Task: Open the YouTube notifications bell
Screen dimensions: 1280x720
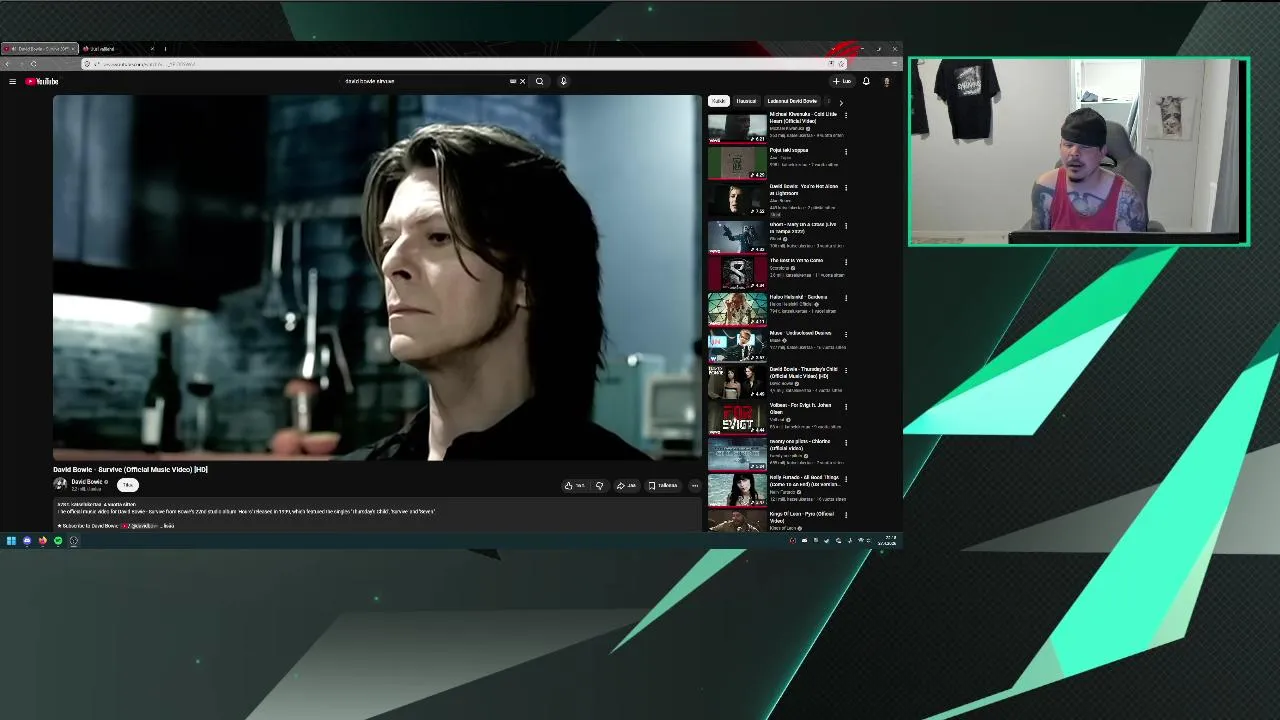Action: coord(866,81)
